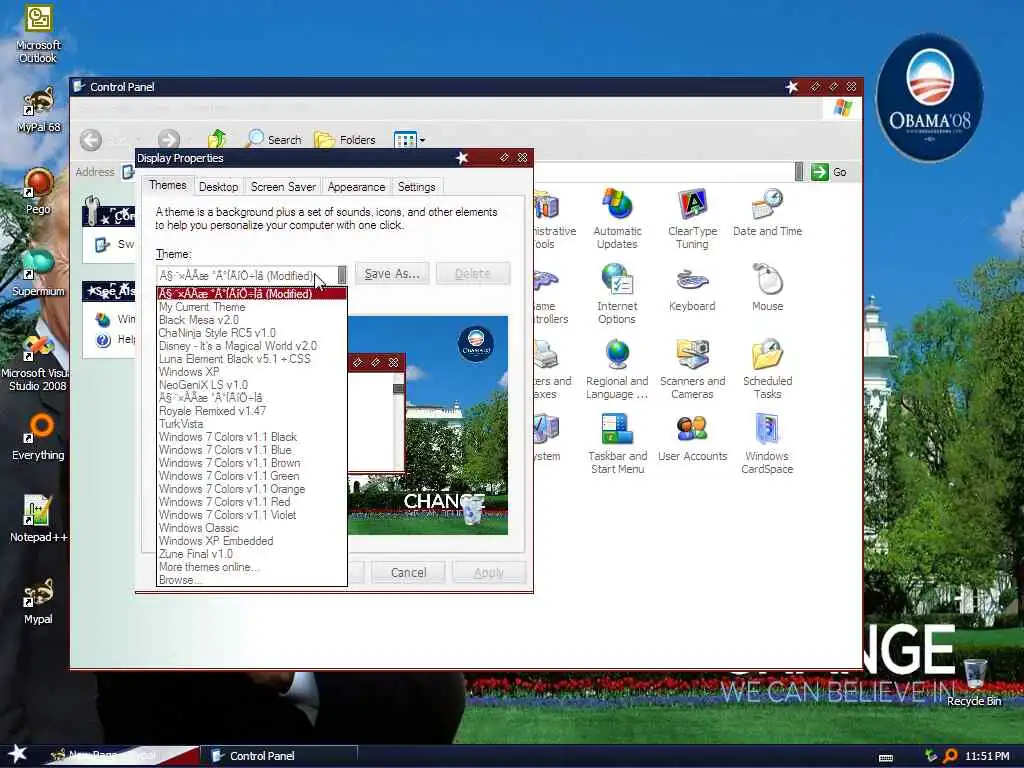
Task: Select Windows XP Embedded theme
Action: click(x=251, y=541)
